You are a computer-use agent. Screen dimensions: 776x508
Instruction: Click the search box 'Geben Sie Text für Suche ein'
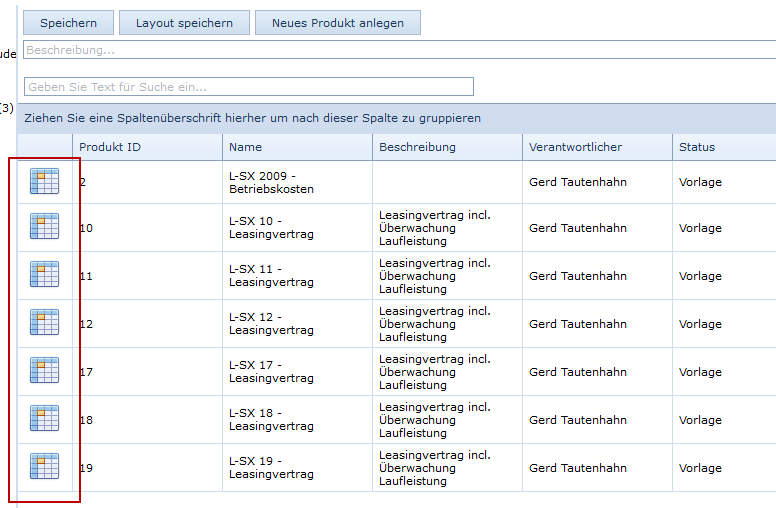(248, 87)
